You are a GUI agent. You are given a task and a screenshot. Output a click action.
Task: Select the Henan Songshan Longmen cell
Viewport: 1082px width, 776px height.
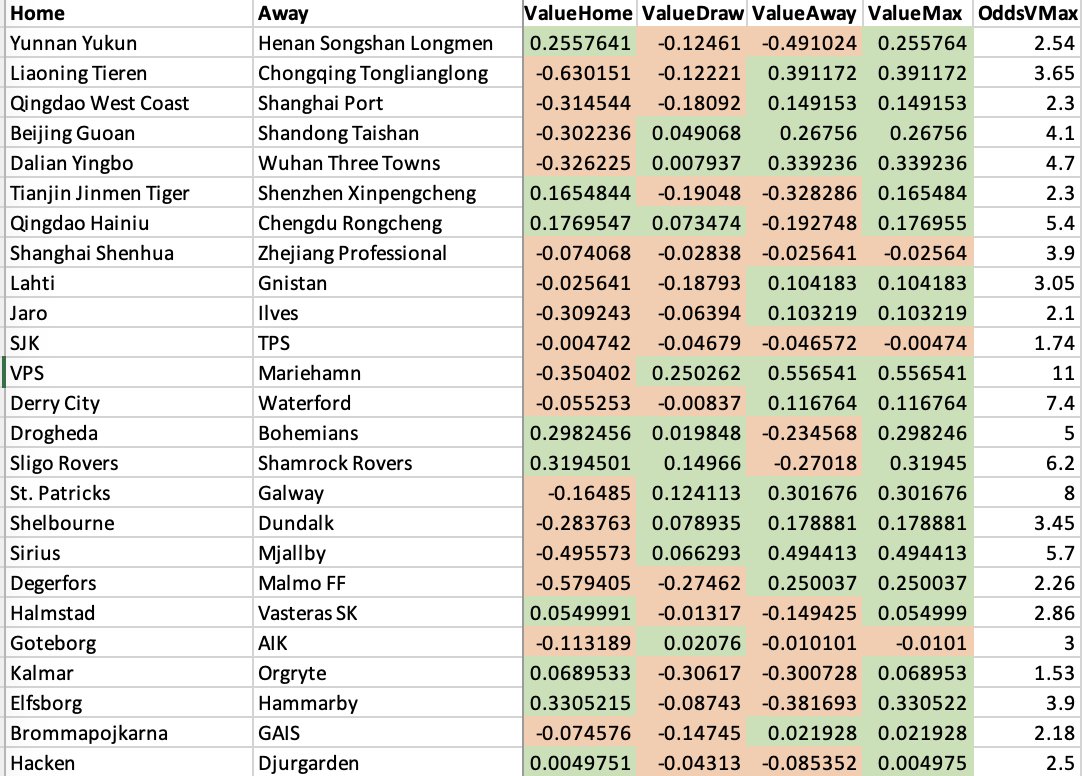tap(388, 43)
